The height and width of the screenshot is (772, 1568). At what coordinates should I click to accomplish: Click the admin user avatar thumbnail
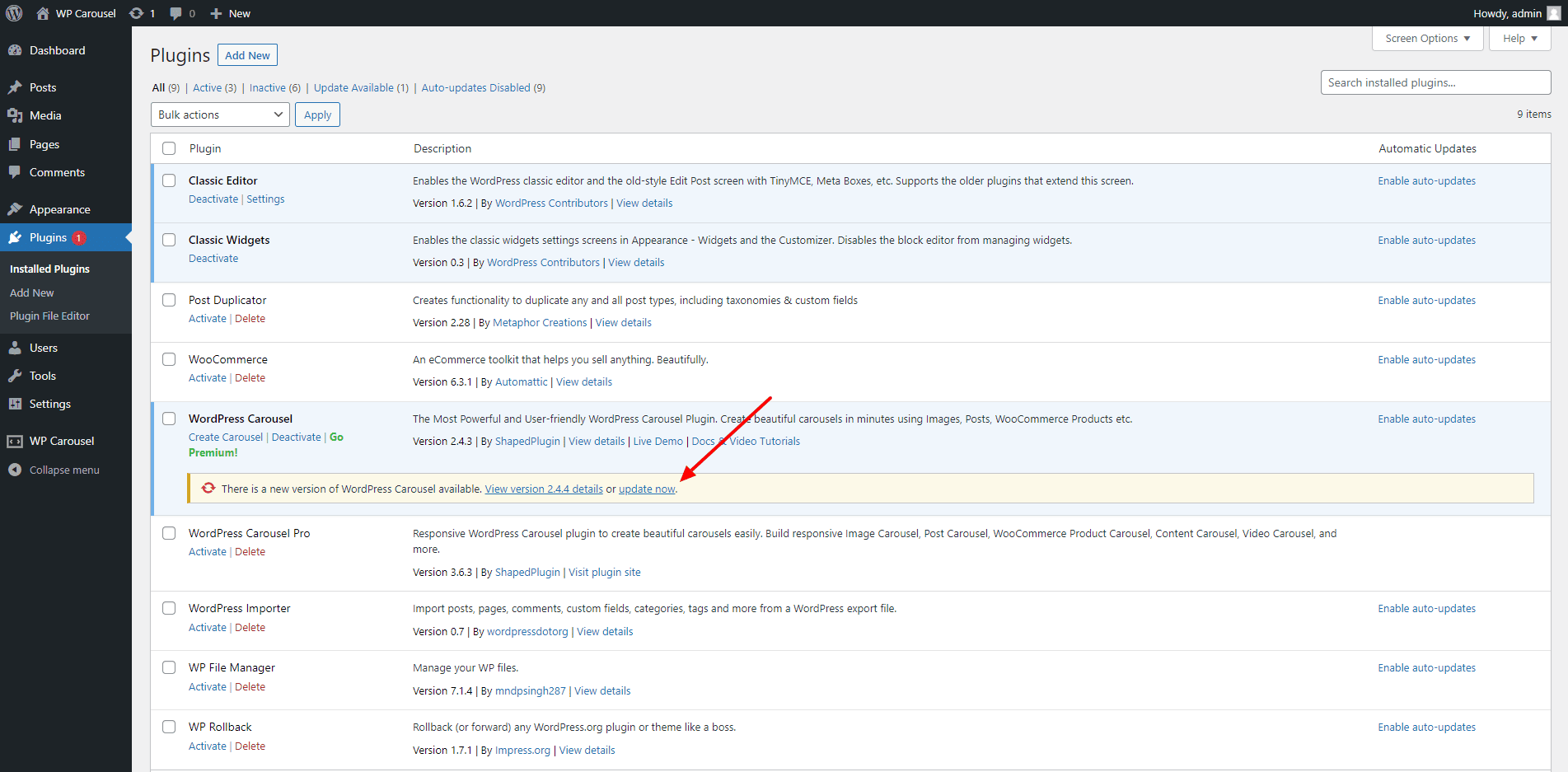click(1554, 13)
